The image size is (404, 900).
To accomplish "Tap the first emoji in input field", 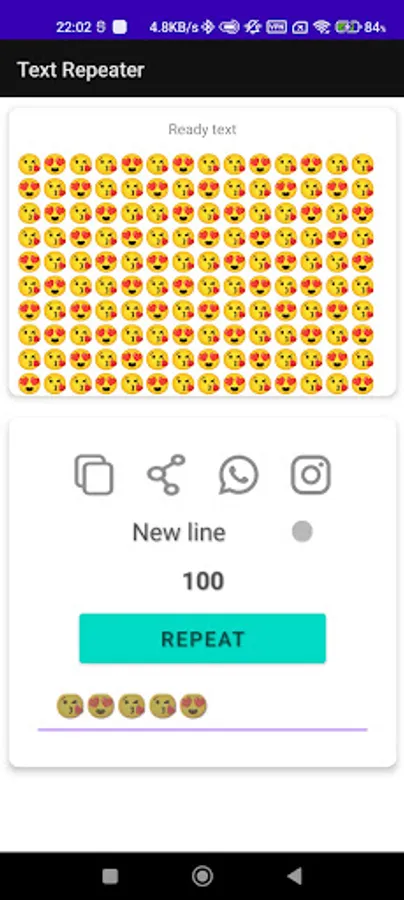I will 70,706.
